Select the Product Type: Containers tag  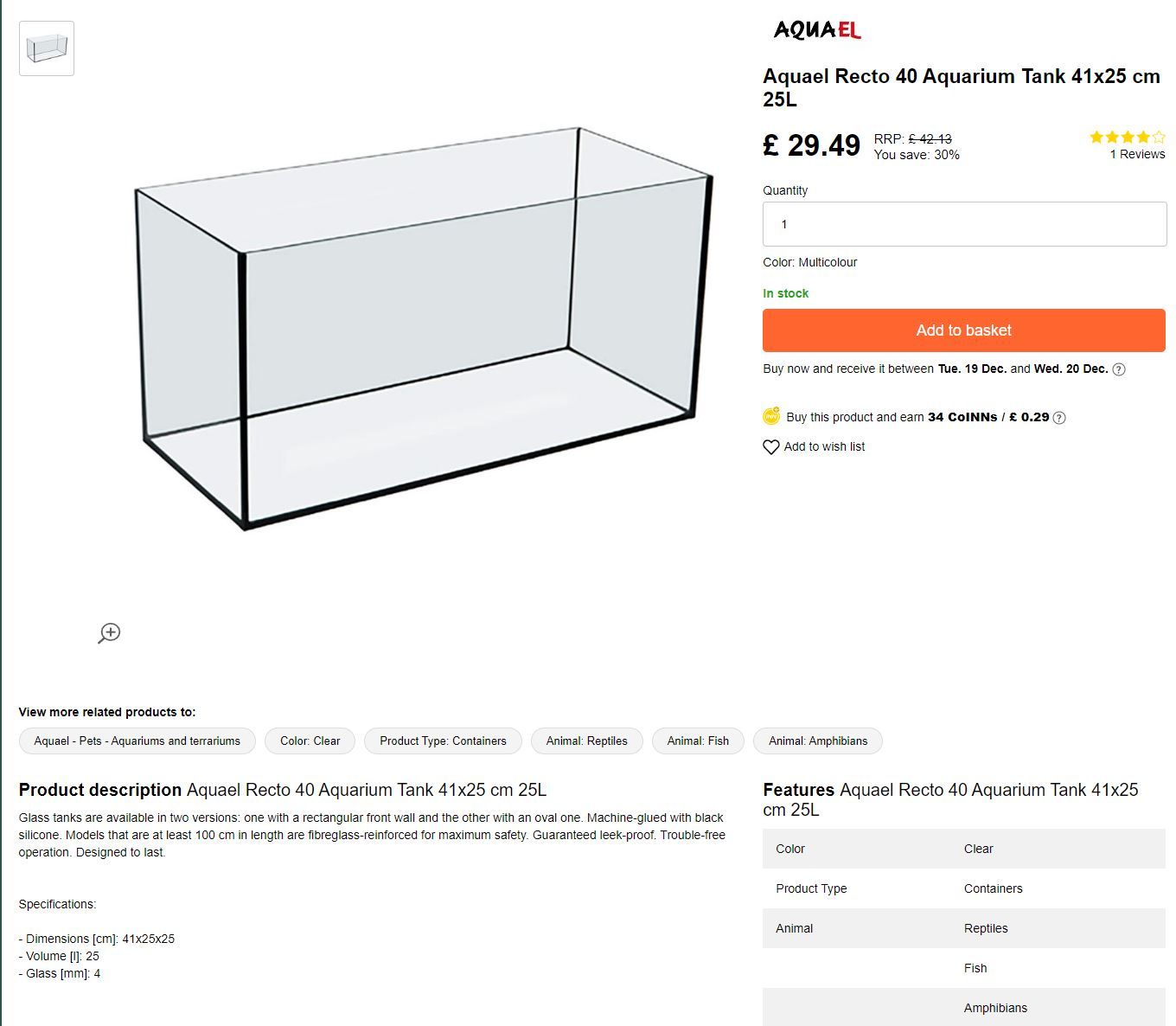pyautogui.click(x=443, y=741)
